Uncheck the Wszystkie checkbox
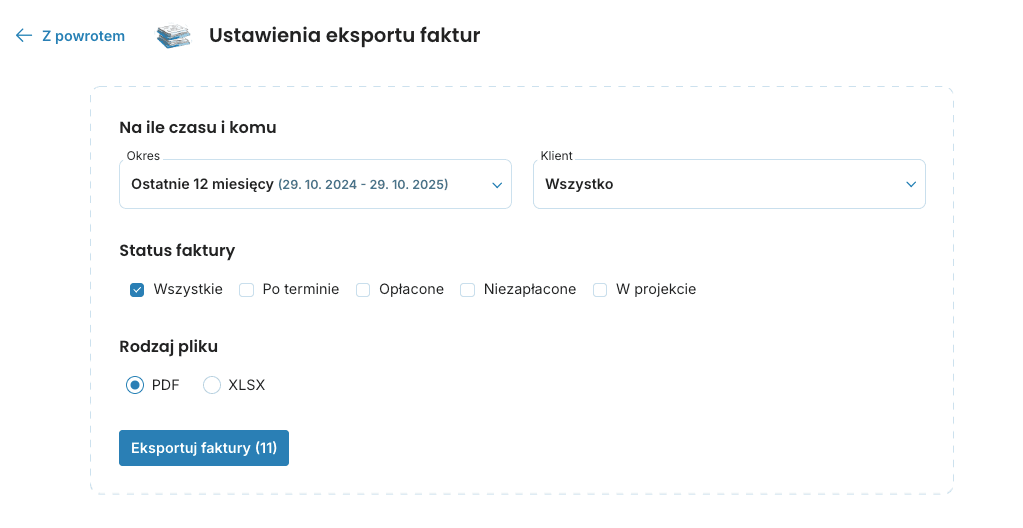Image resolution: width=1023 pixels, height=528 pixels. [137, 290]
